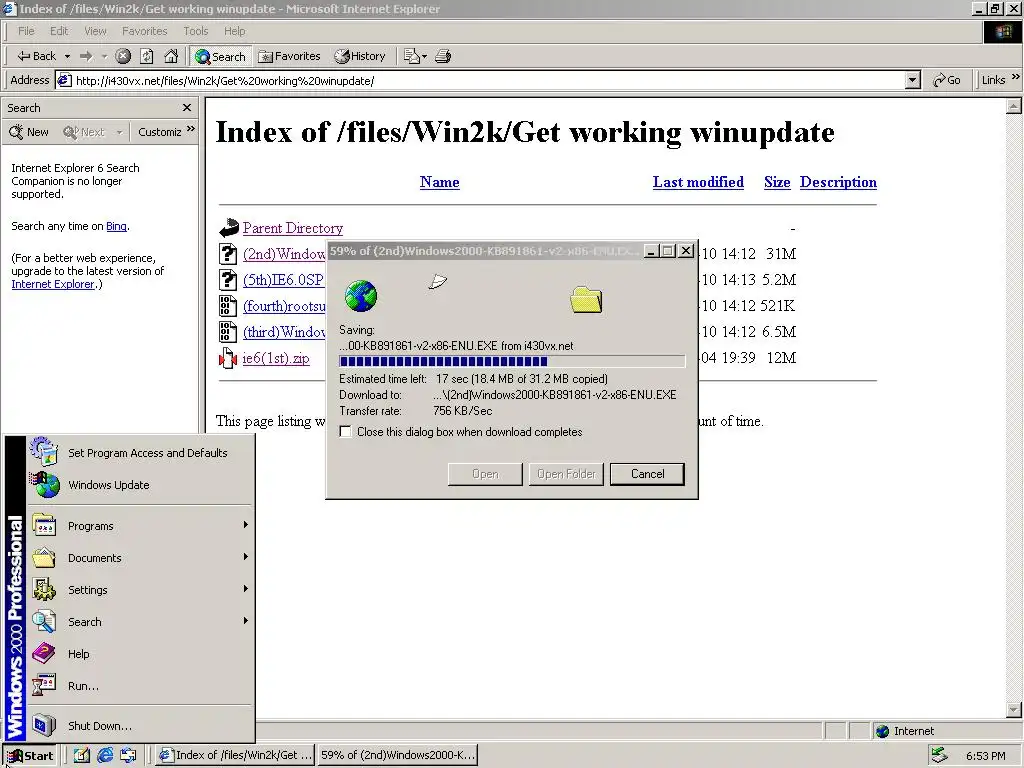
Task: Open Search entry in Start menu
Action: (140, 622)
